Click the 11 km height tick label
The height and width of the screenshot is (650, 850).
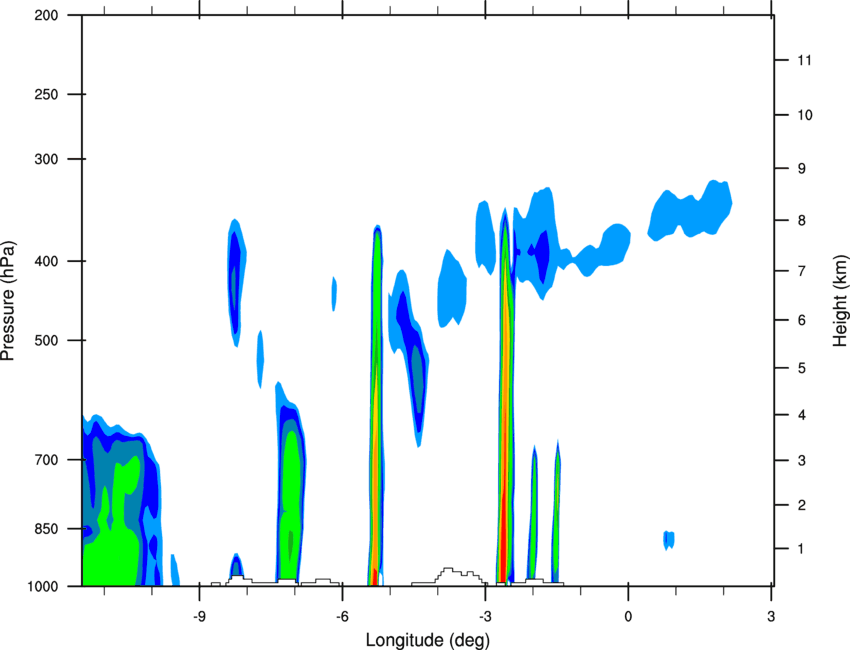click(805, 60)
